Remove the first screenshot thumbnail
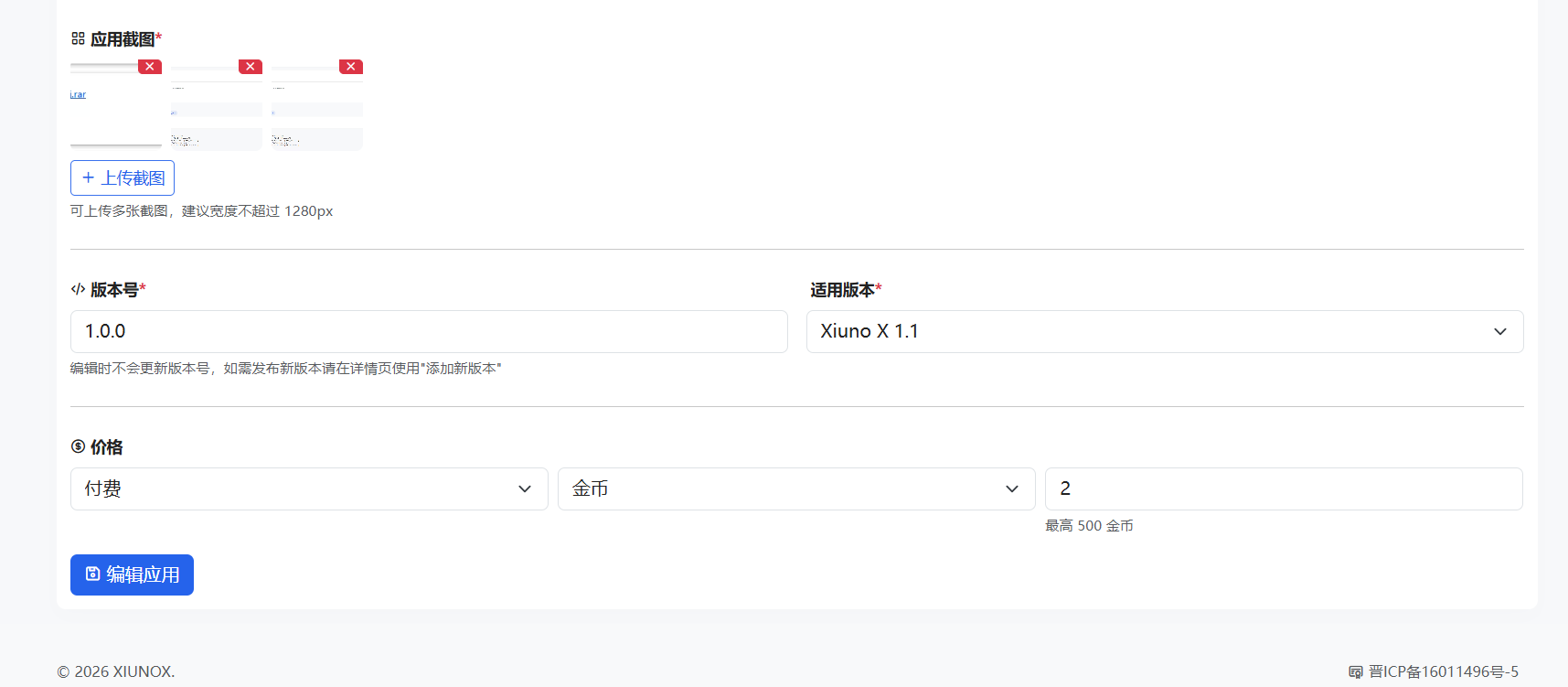Viewport: 1568px width, 687px height. (x=150, y=67)
